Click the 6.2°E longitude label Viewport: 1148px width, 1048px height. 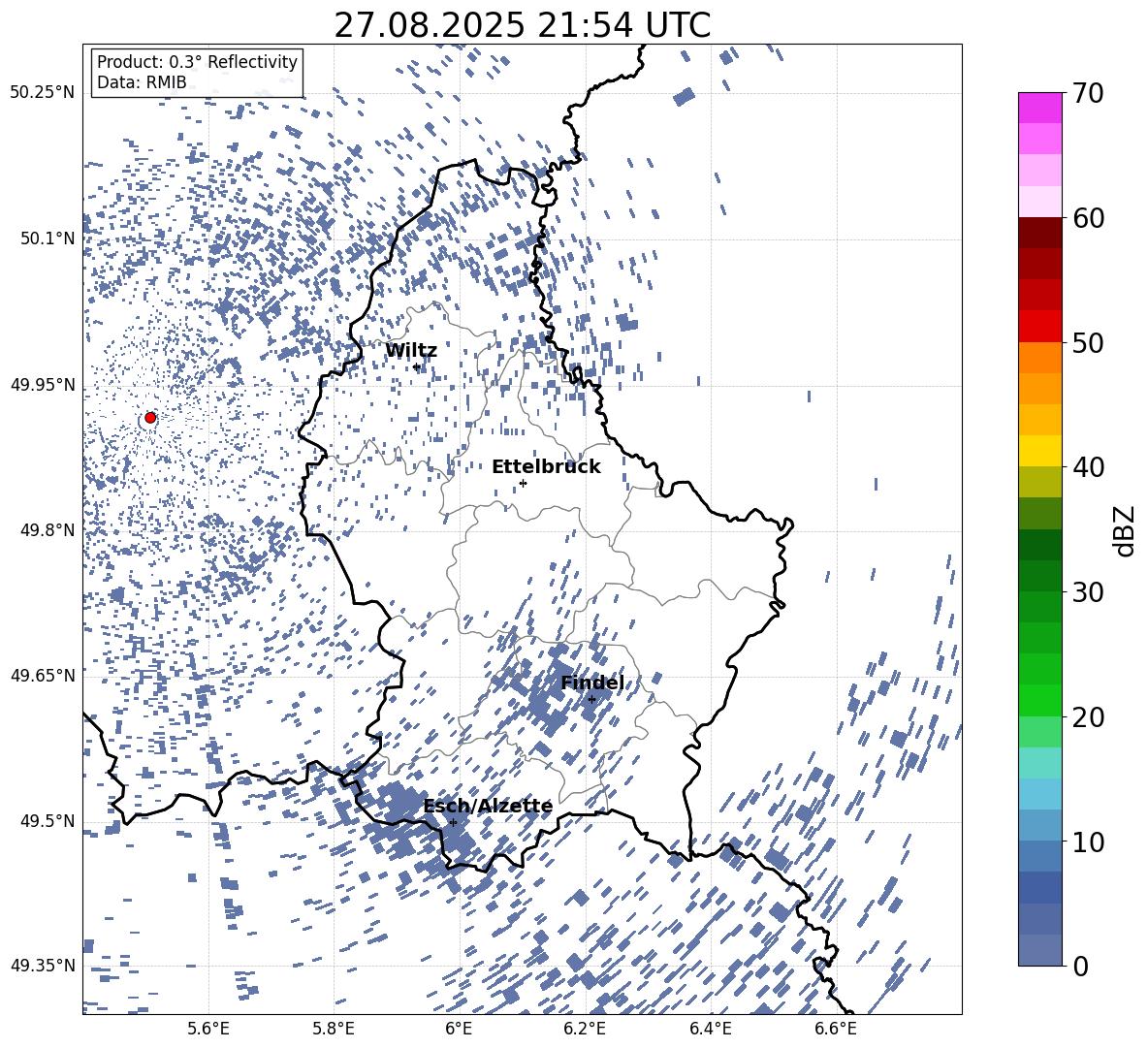point(585,1030)
